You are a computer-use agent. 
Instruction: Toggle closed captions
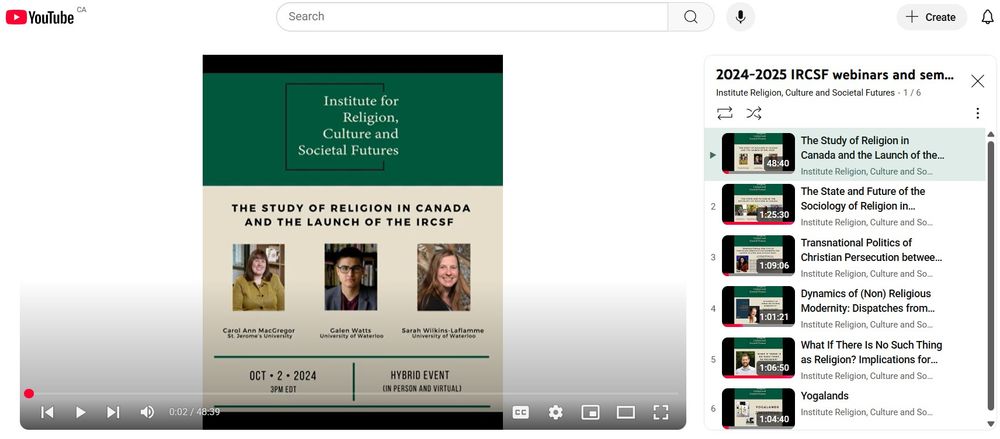coord(521,412)
